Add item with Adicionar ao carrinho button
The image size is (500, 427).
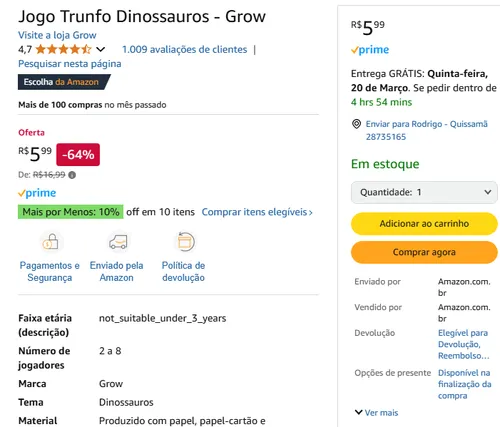(x=424, y=224)
